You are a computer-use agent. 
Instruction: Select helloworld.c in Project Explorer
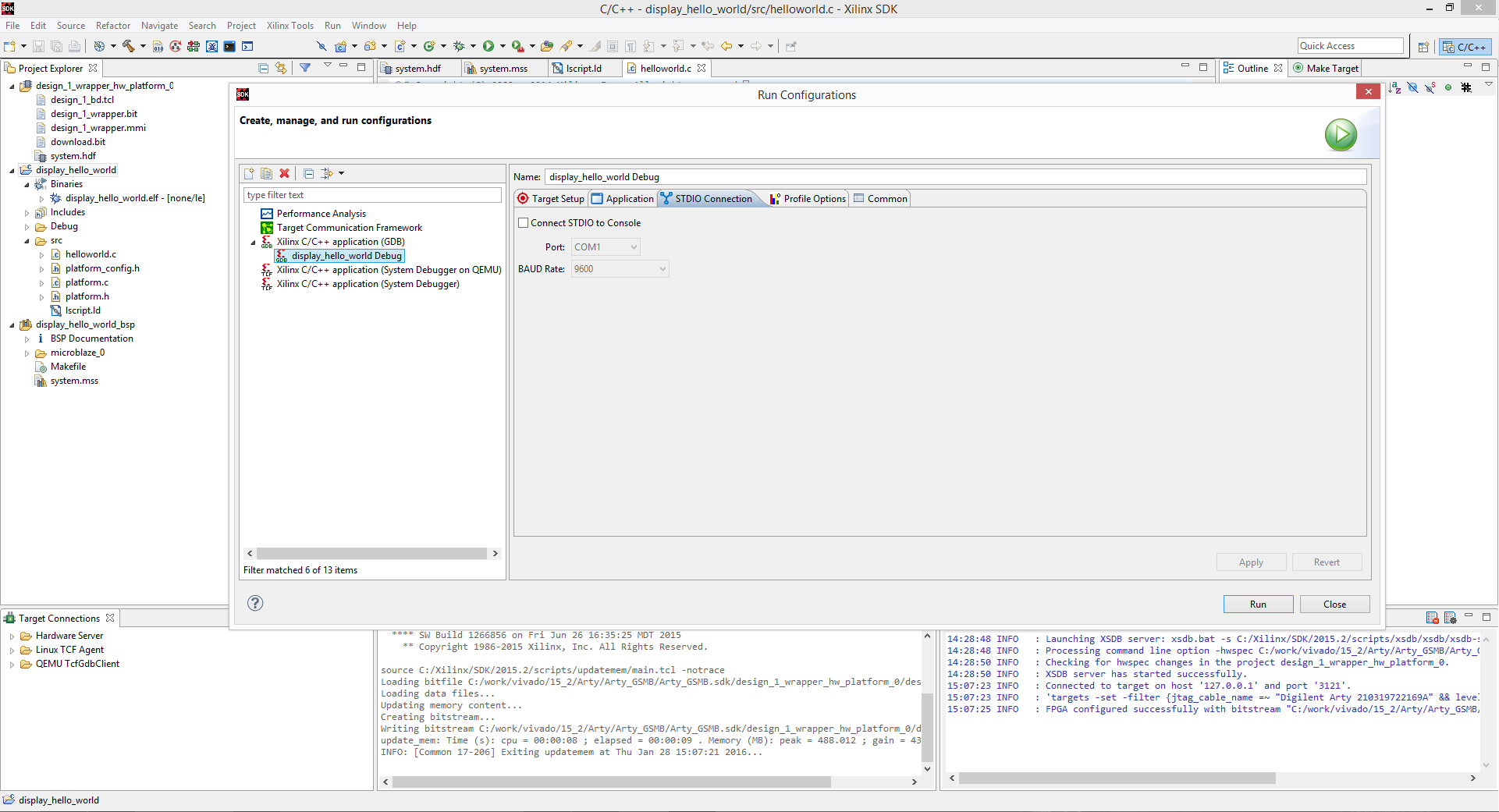91,254
